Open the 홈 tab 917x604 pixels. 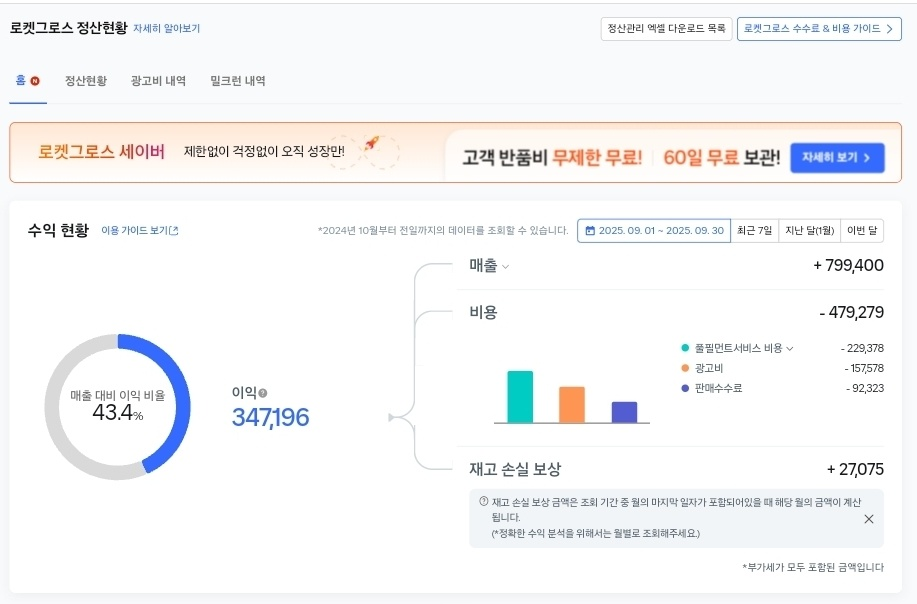pyautogui.click(x=20, y=81)
